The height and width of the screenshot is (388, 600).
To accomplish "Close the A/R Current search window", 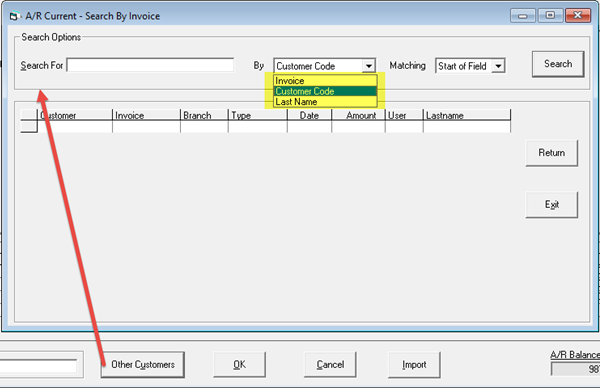I will (x=578, y=16).
